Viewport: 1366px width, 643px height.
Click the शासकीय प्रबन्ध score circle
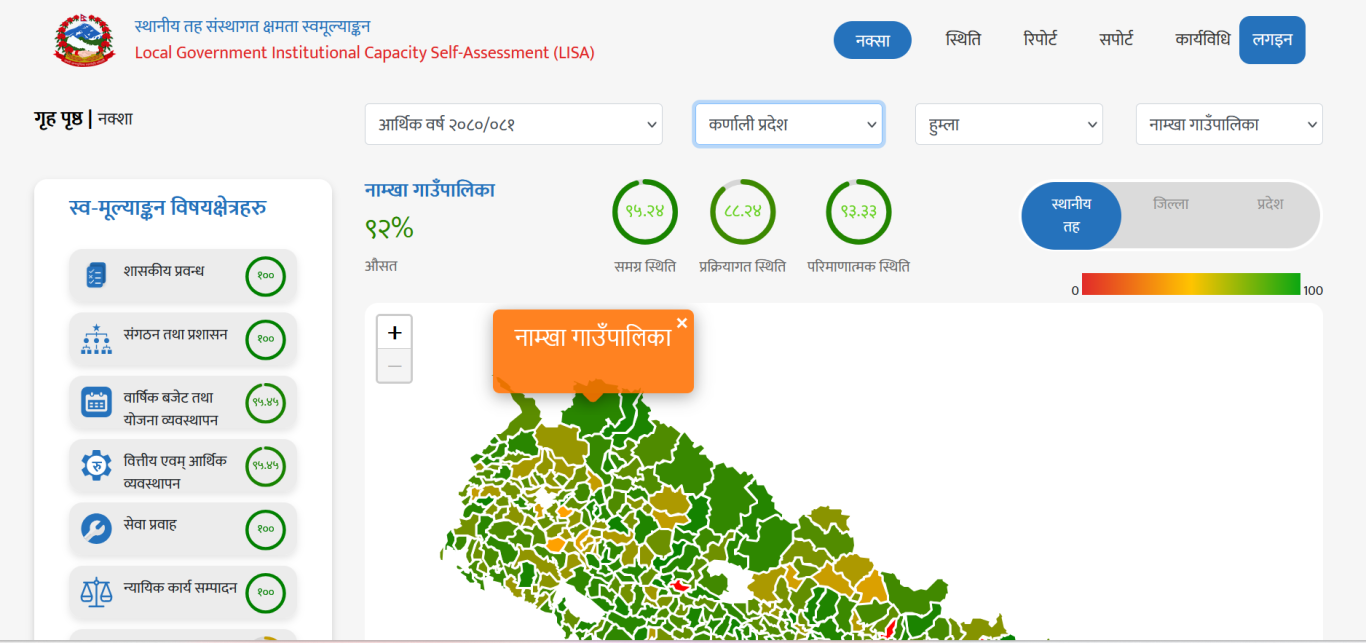[265, 275]
